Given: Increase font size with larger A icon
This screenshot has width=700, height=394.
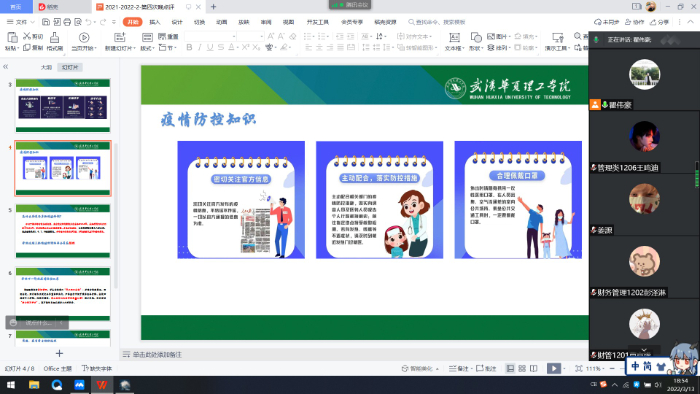Looking at the screenshot, I should (x=271, y=36).
